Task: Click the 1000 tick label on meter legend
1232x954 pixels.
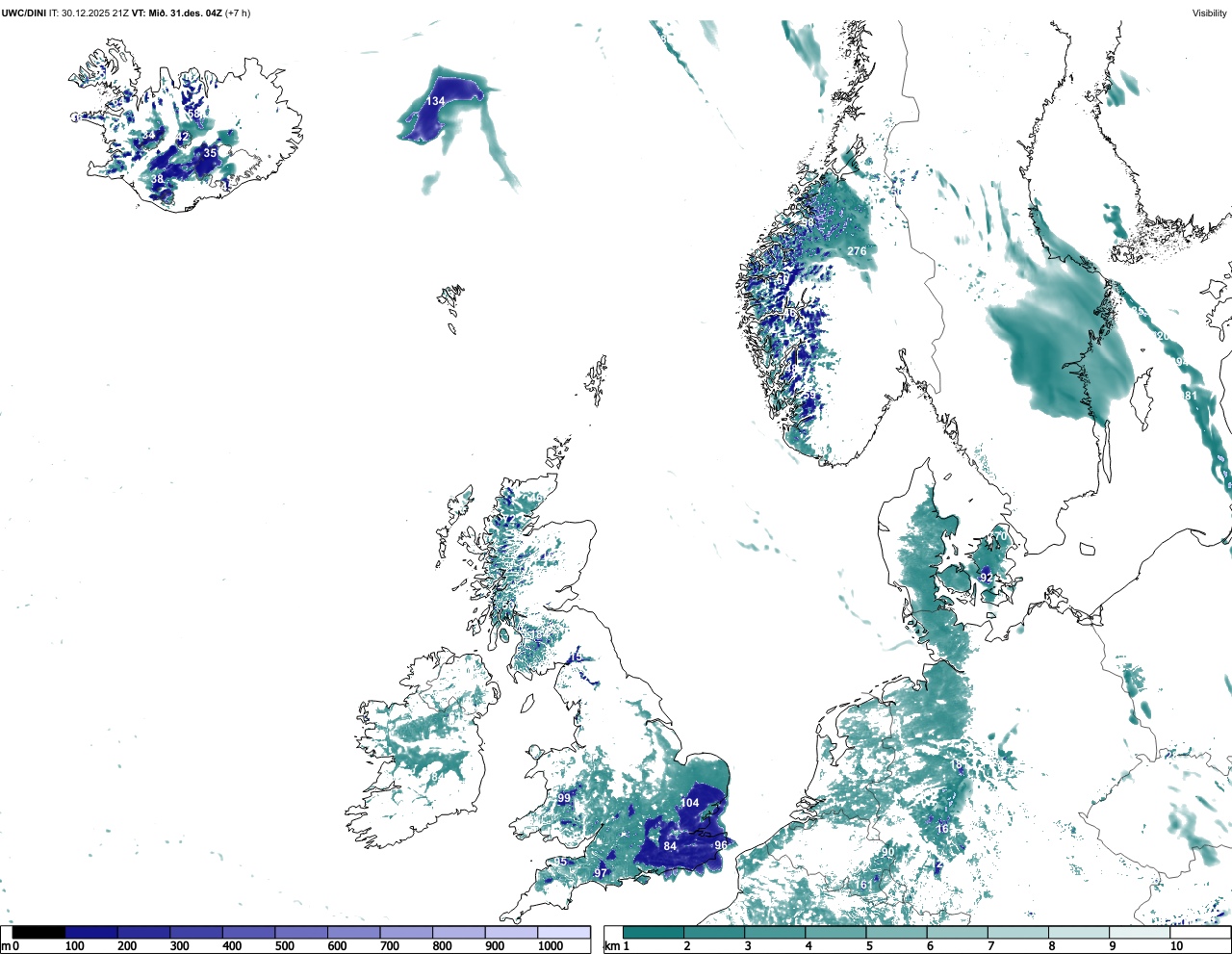Action: [x=551, y=946]
